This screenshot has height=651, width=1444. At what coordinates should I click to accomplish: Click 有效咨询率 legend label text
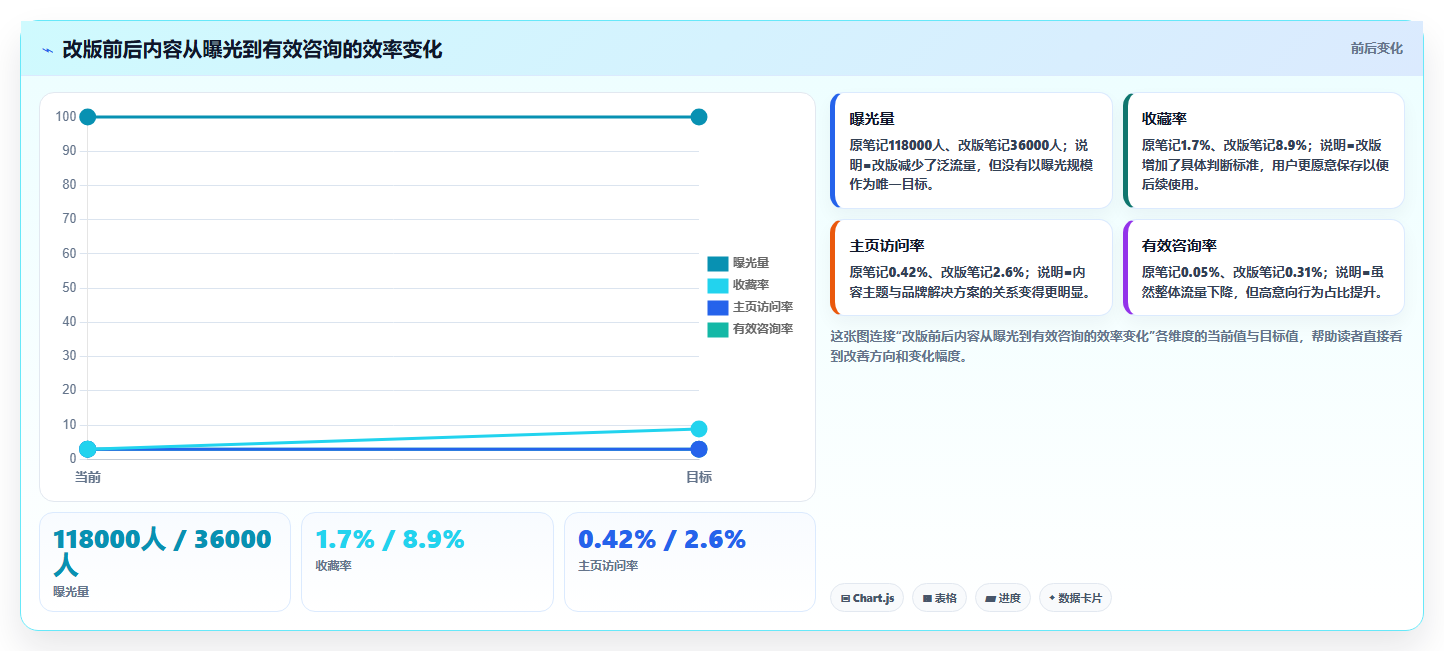coord(763,329)
